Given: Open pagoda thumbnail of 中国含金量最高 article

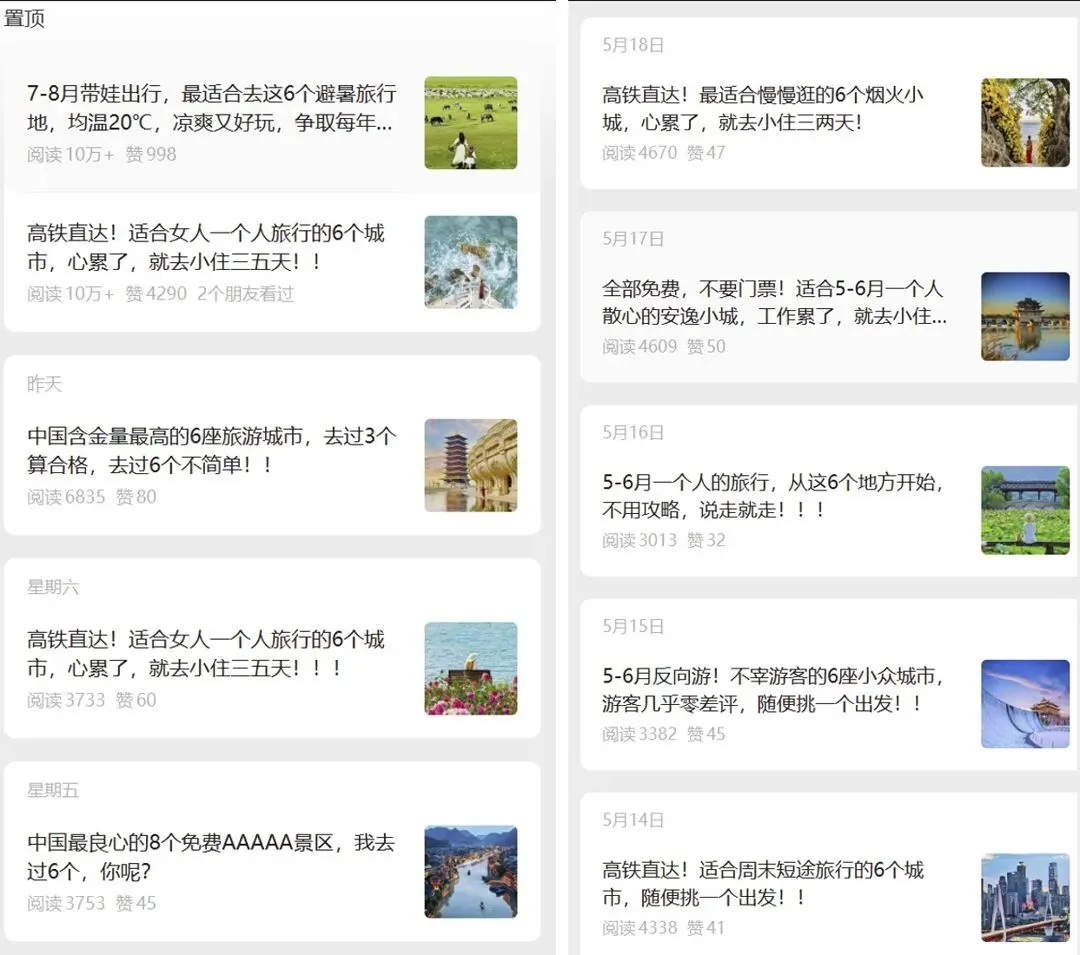Looking at the screenshot, I should tap(470, 465).
